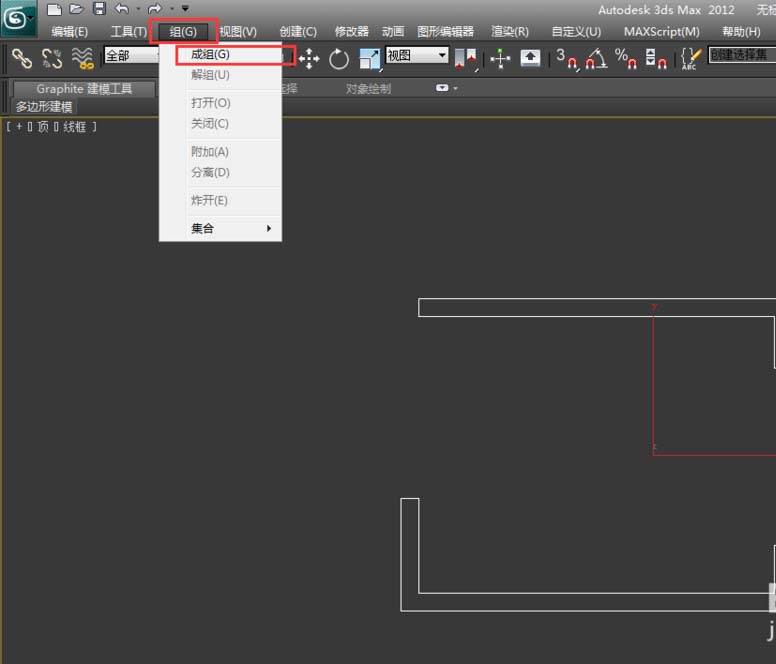Open the 视图 reference coordinate dropdown
776x664 pixels.
417,55
